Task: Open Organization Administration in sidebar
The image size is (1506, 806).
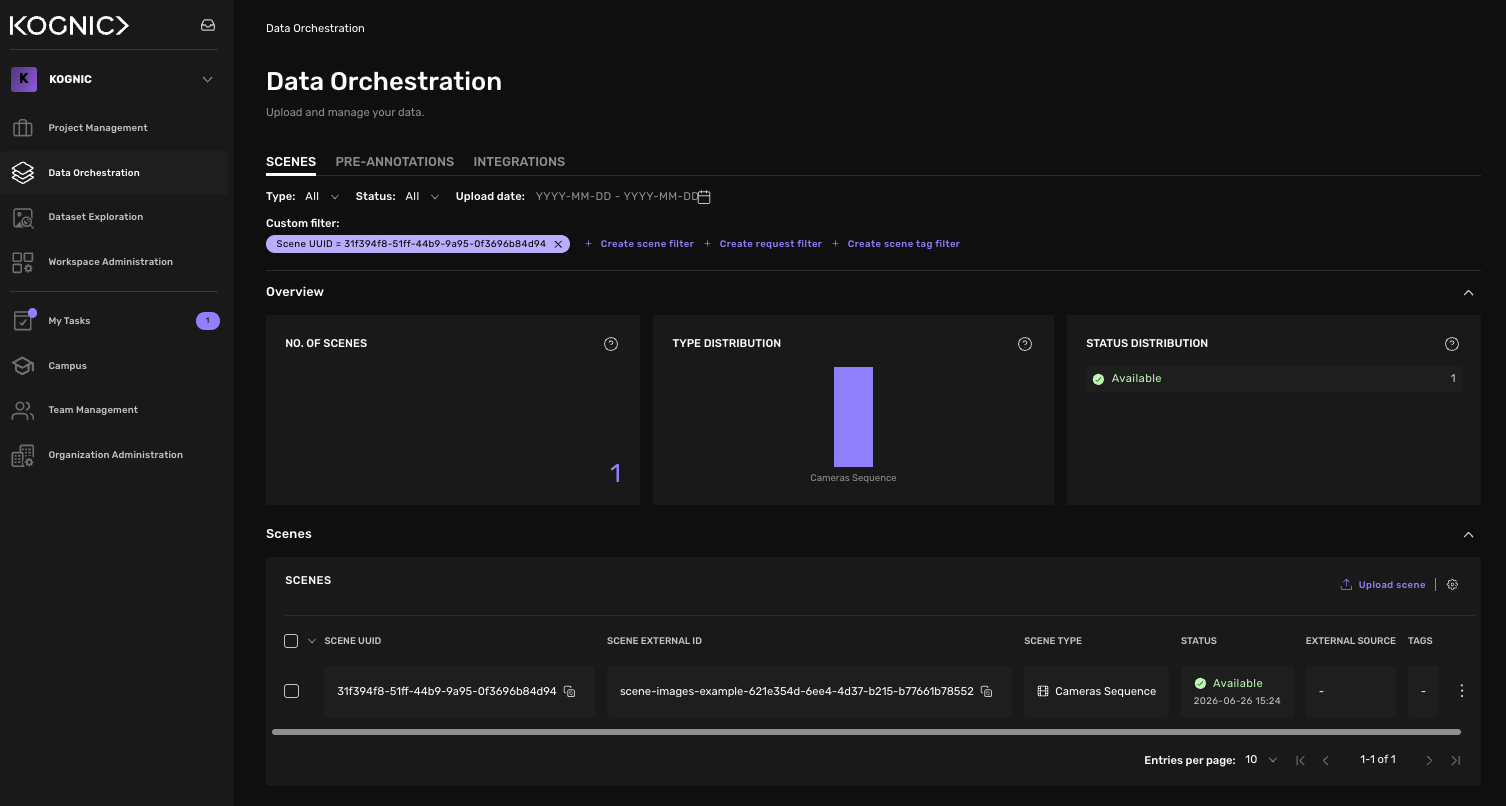Action: 115,455
